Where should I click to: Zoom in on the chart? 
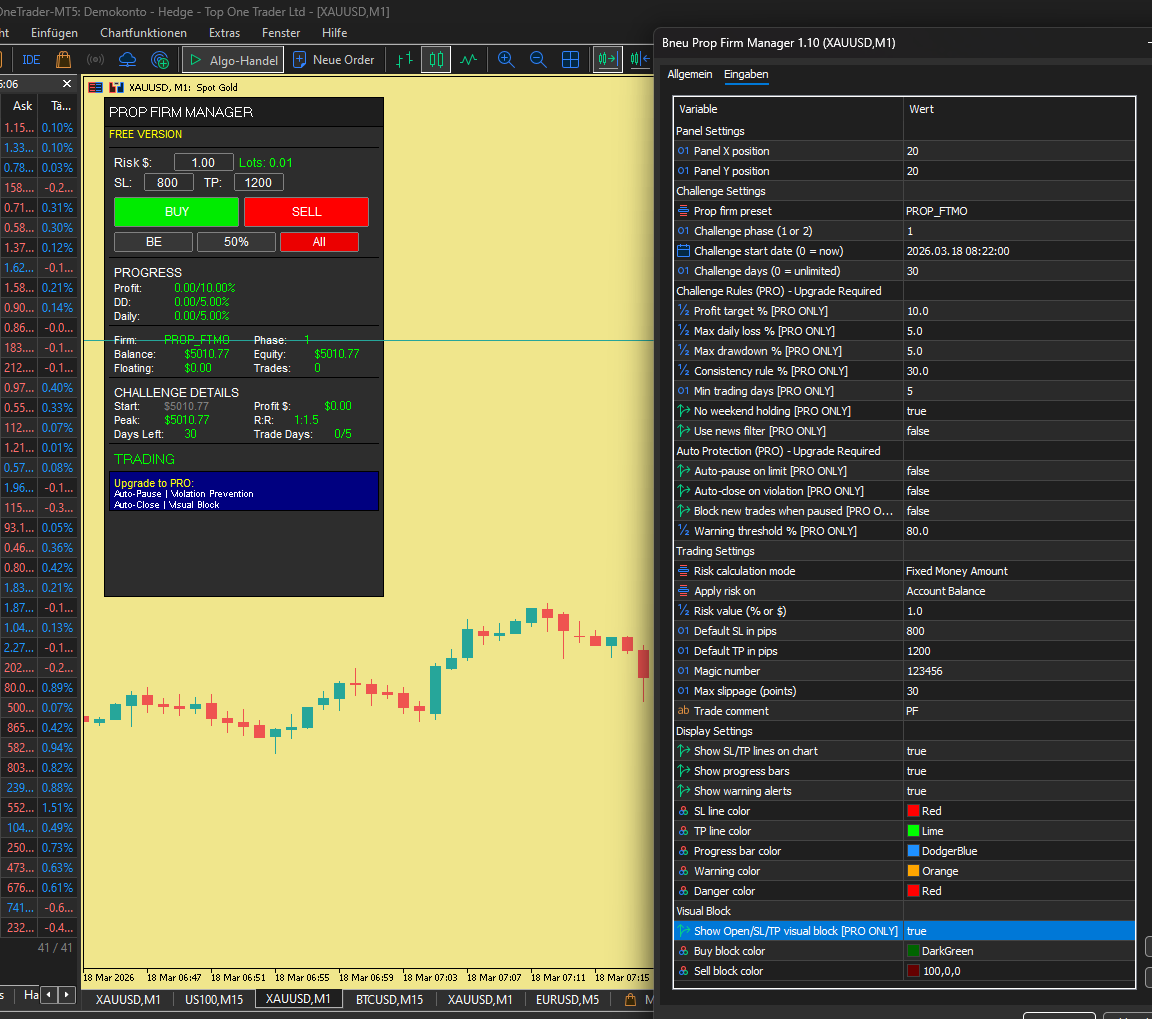pos(506,60)
